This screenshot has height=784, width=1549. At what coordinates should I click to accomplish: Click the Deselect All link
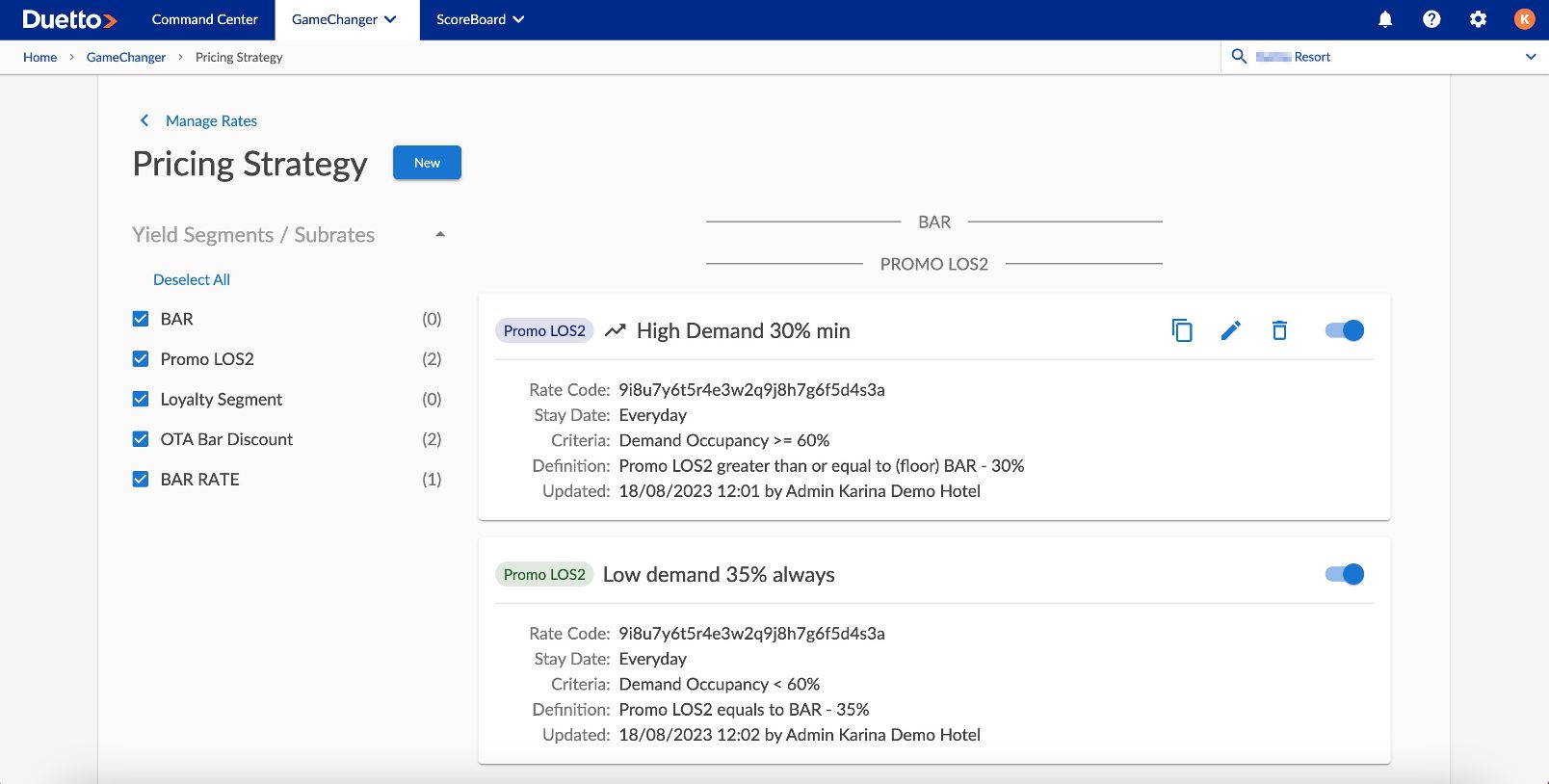point(192,279)
